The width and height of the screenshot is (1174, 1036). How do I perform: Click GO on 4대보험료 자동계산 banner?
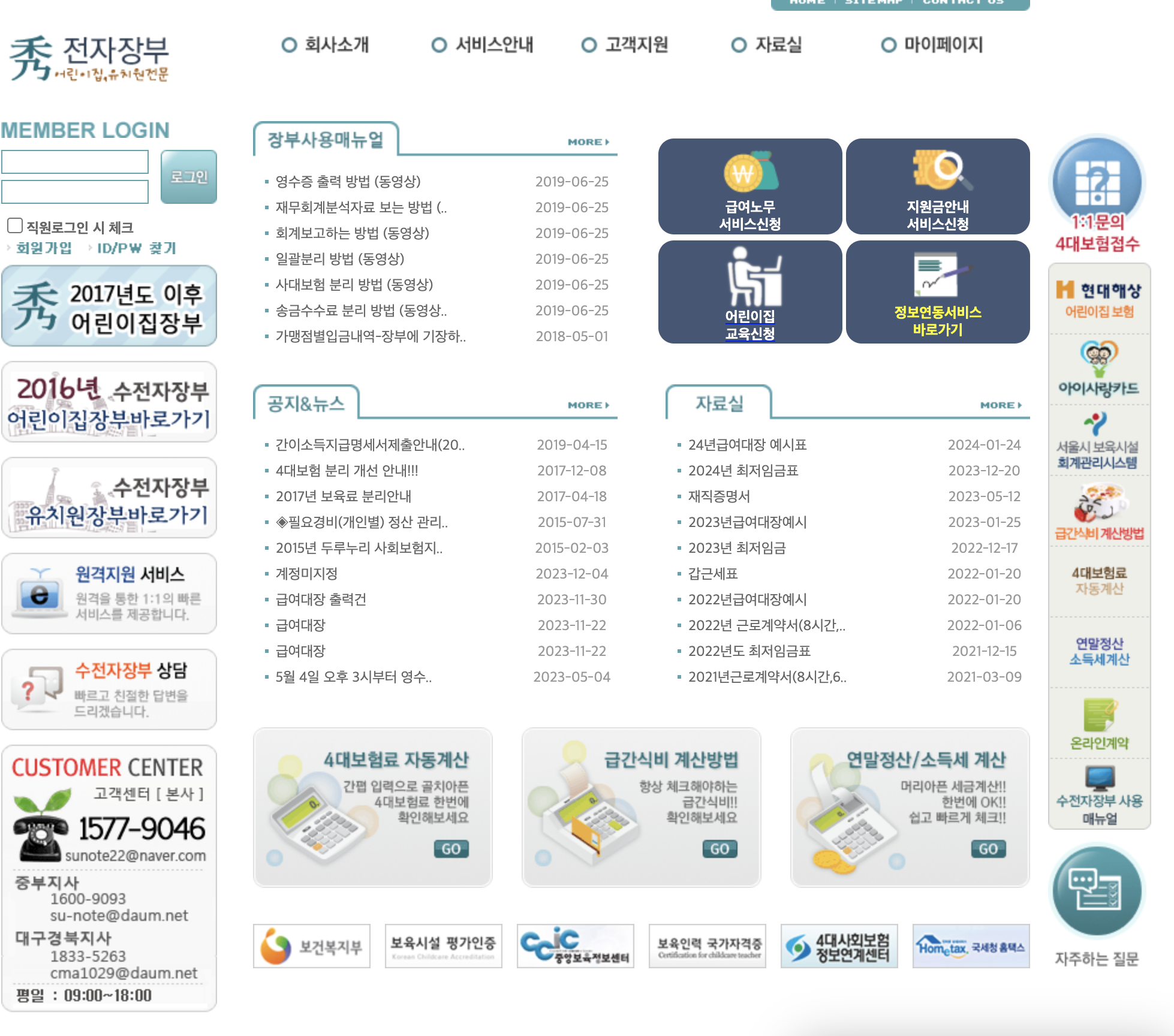pos(451,849)
